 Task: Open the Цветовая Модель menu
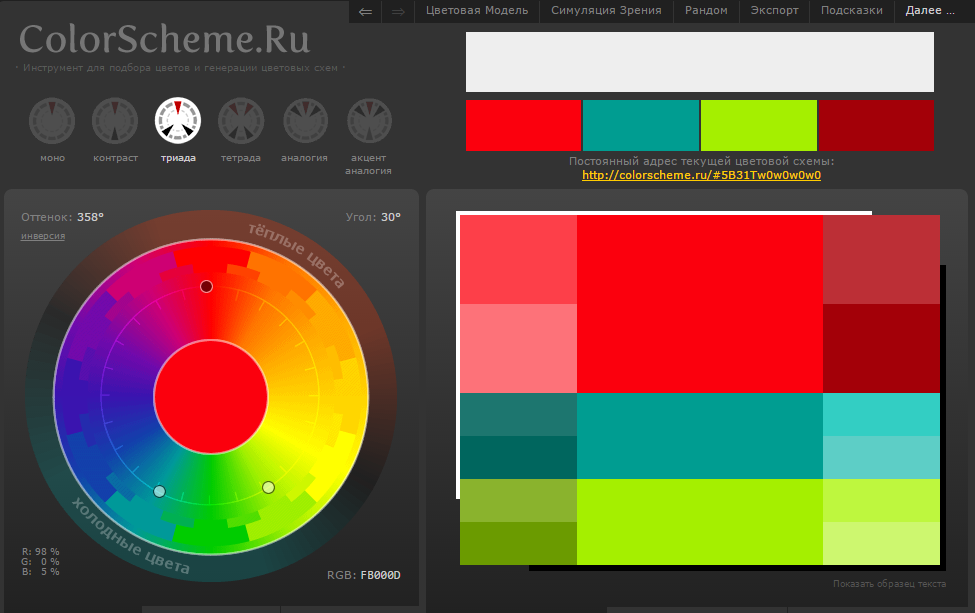[477, 11]
